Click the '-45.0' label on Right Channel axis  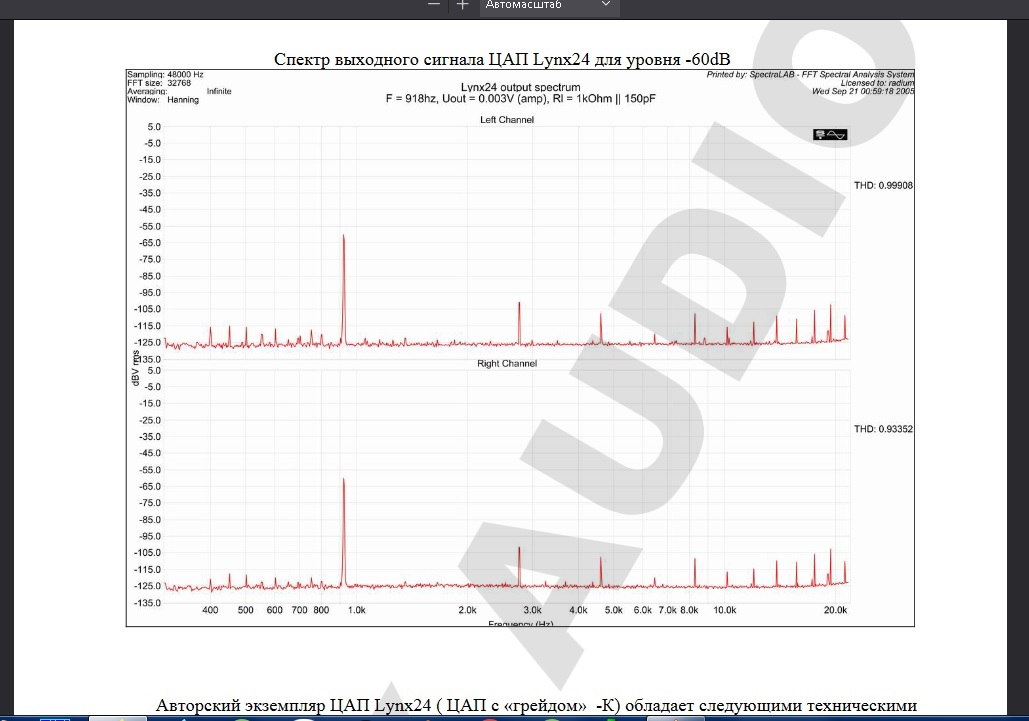[x=150, y=453]
